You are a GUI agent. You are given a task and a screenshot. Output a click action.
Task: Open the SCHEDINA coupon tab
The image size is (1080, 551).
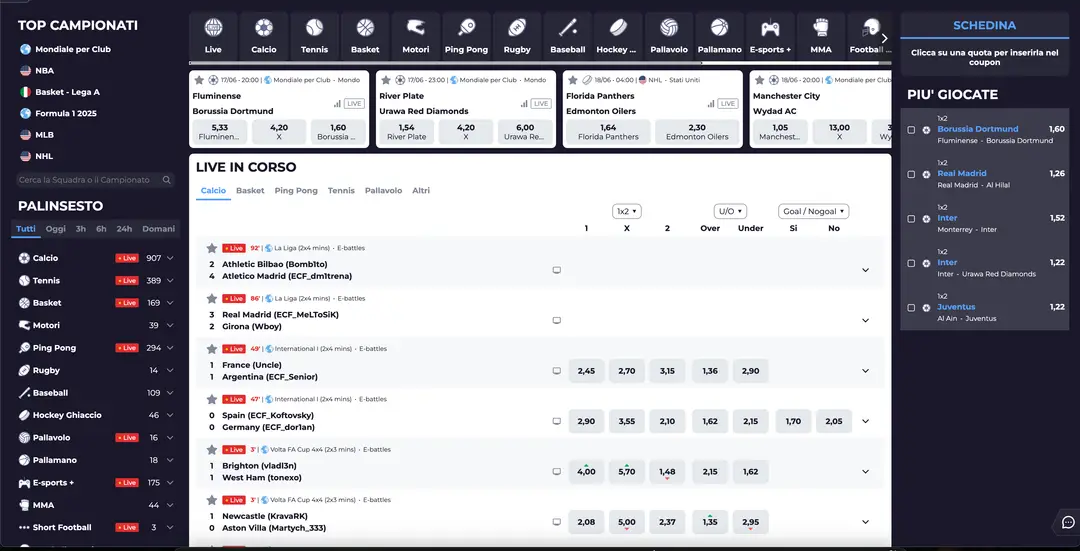point(984,25)
